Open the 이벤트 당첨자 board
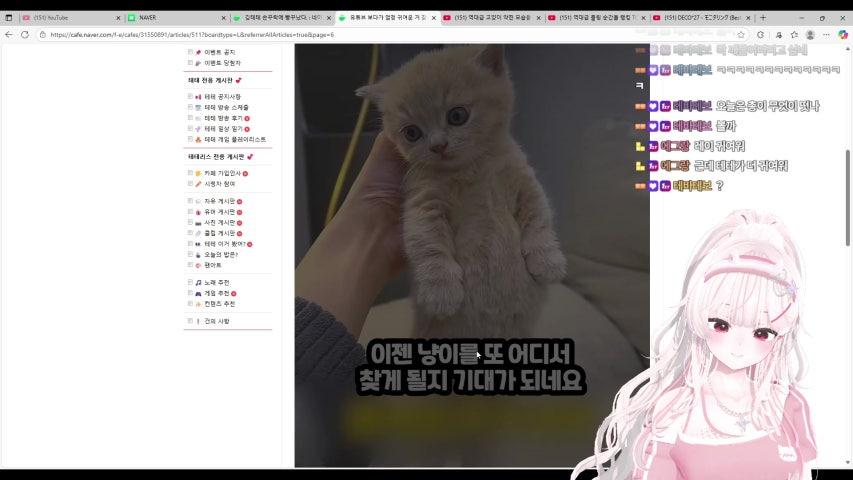 click(x=222, y=63)
